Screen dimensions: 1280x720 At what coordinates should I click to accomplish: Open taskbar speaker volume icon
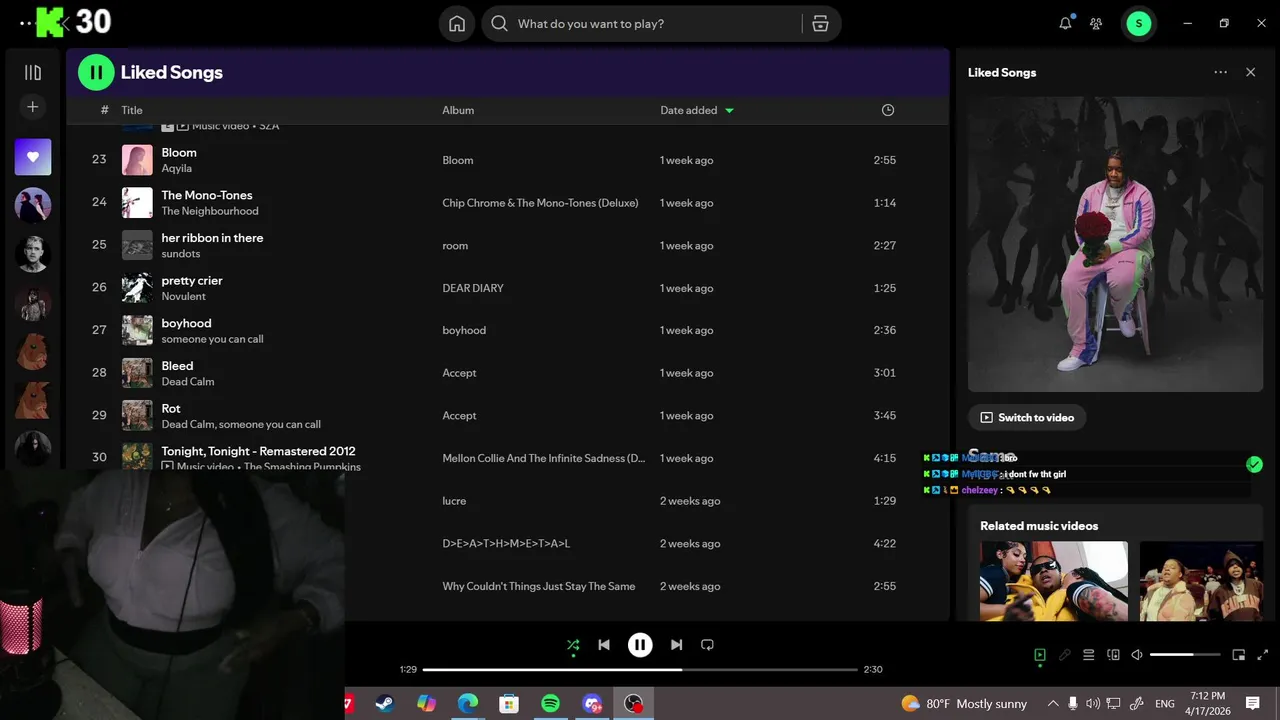(x=1093, y=704)
